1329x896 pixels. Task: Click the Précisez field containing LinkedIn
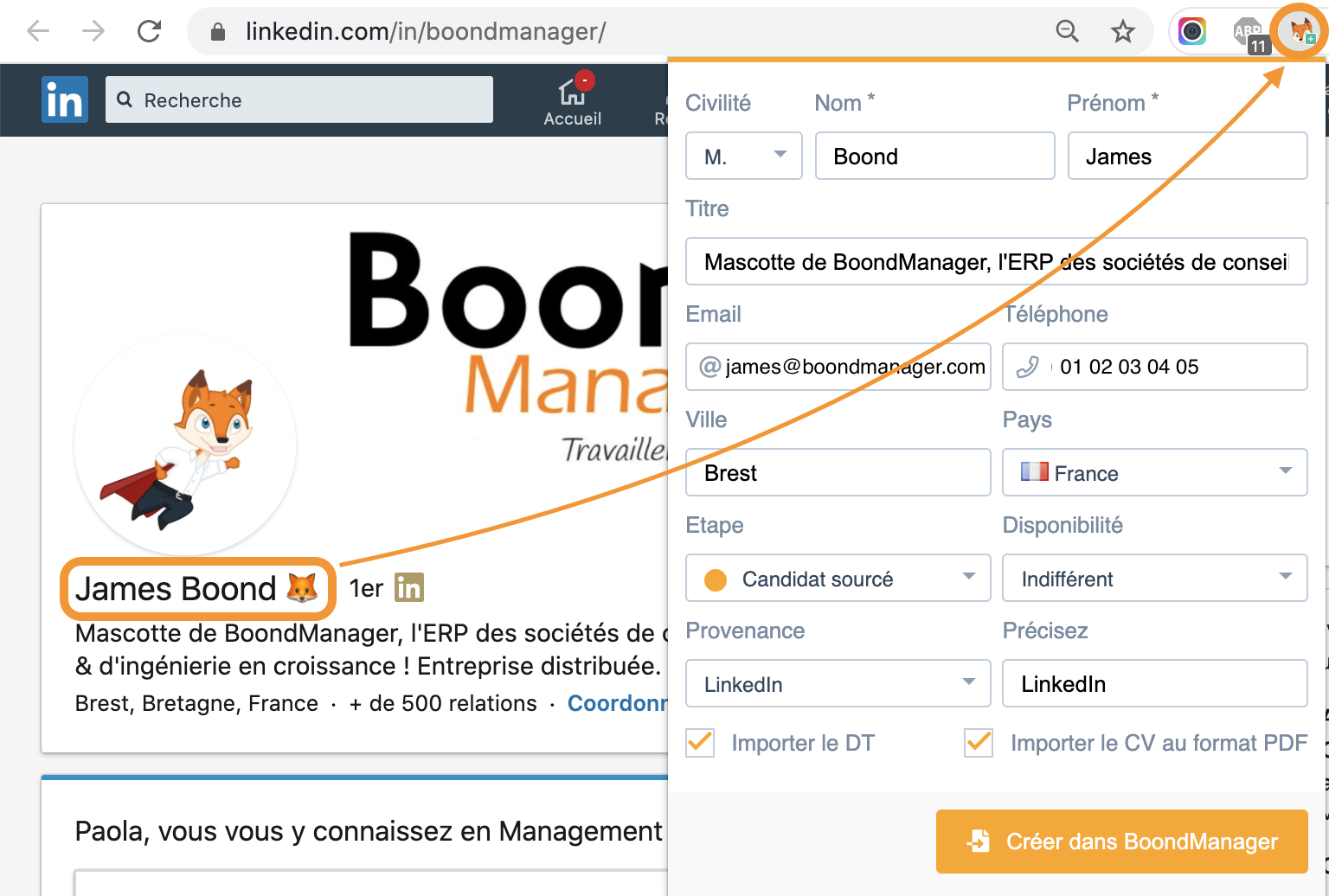(x=1155, y=683)
